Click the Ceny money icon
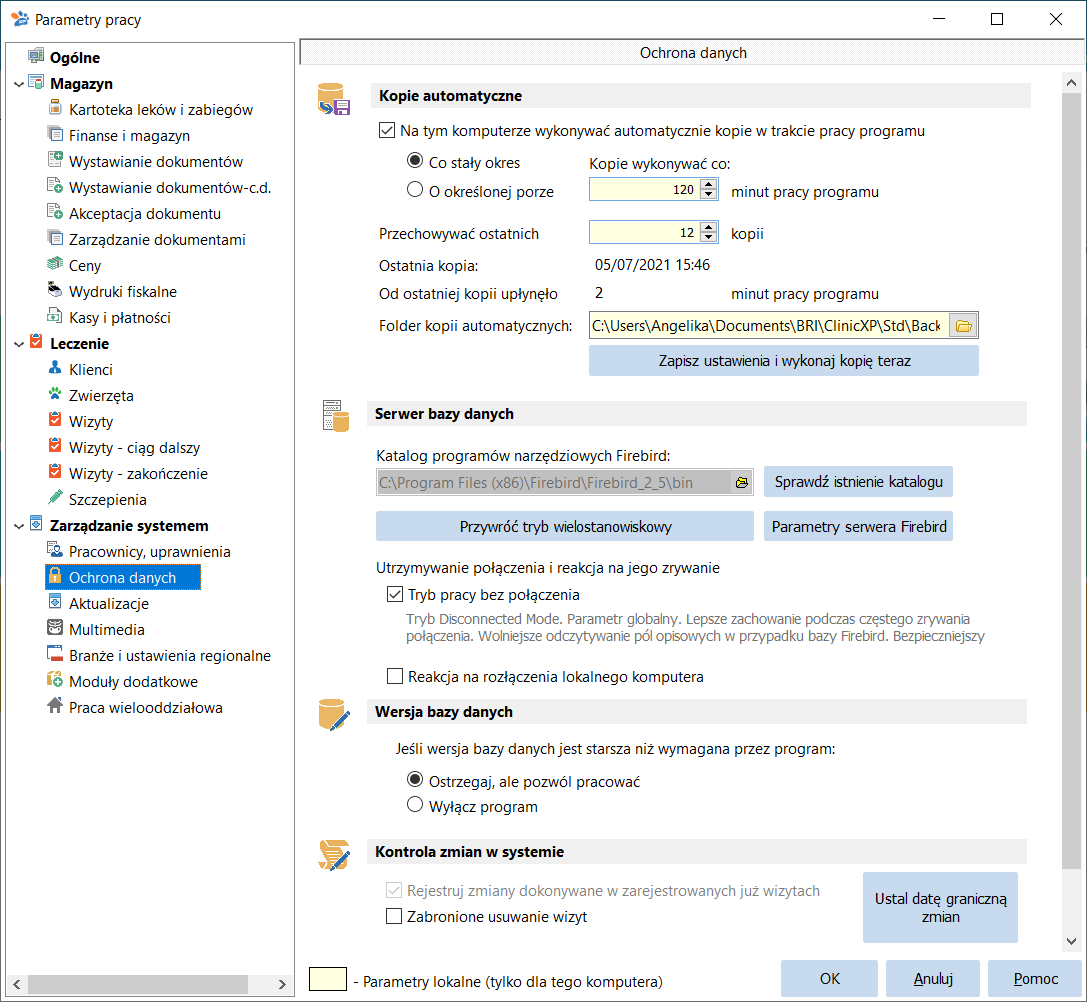 click(x=55, y=264)
